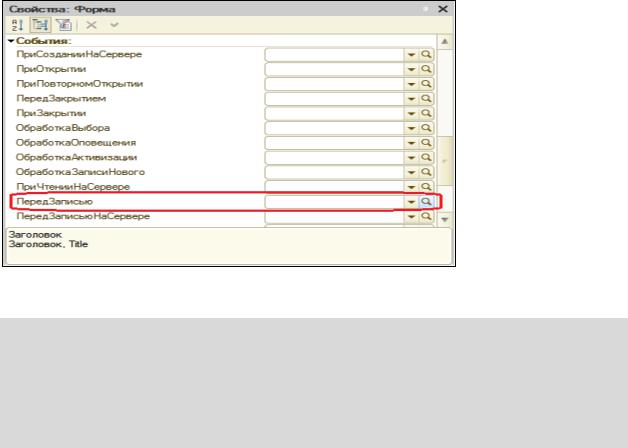The image size is (628, 448).
Task: Click the magnifier icon for ОбработкаЗаписиНового
Action: [426, 173]
